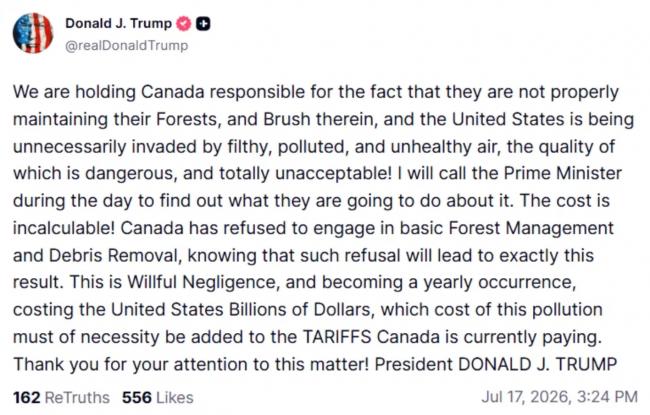View the 556 Likes list
This screenshot has width=650, height=415.
coord(158,398)
